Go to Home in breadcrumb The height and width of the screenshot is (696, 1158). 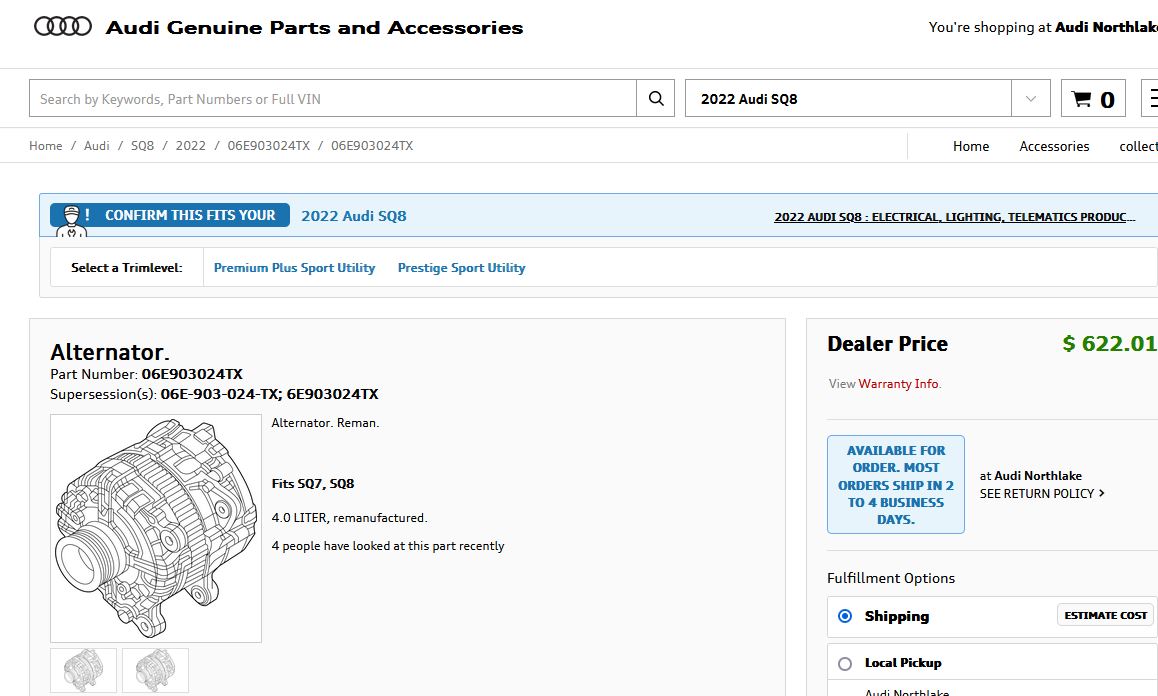[46, 146]
